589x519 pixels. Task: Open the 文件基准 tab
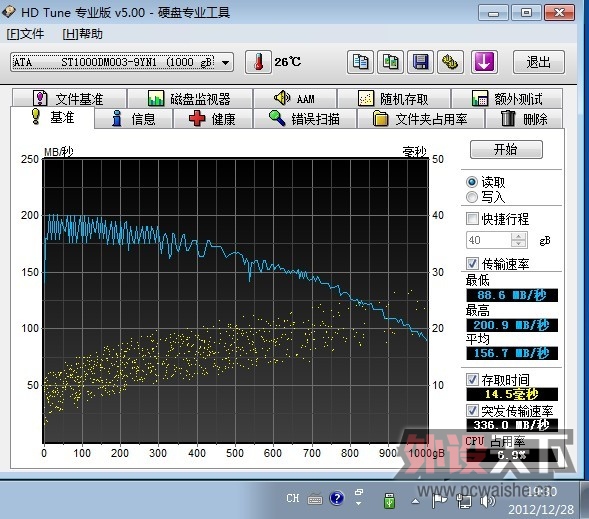[69, 99]
